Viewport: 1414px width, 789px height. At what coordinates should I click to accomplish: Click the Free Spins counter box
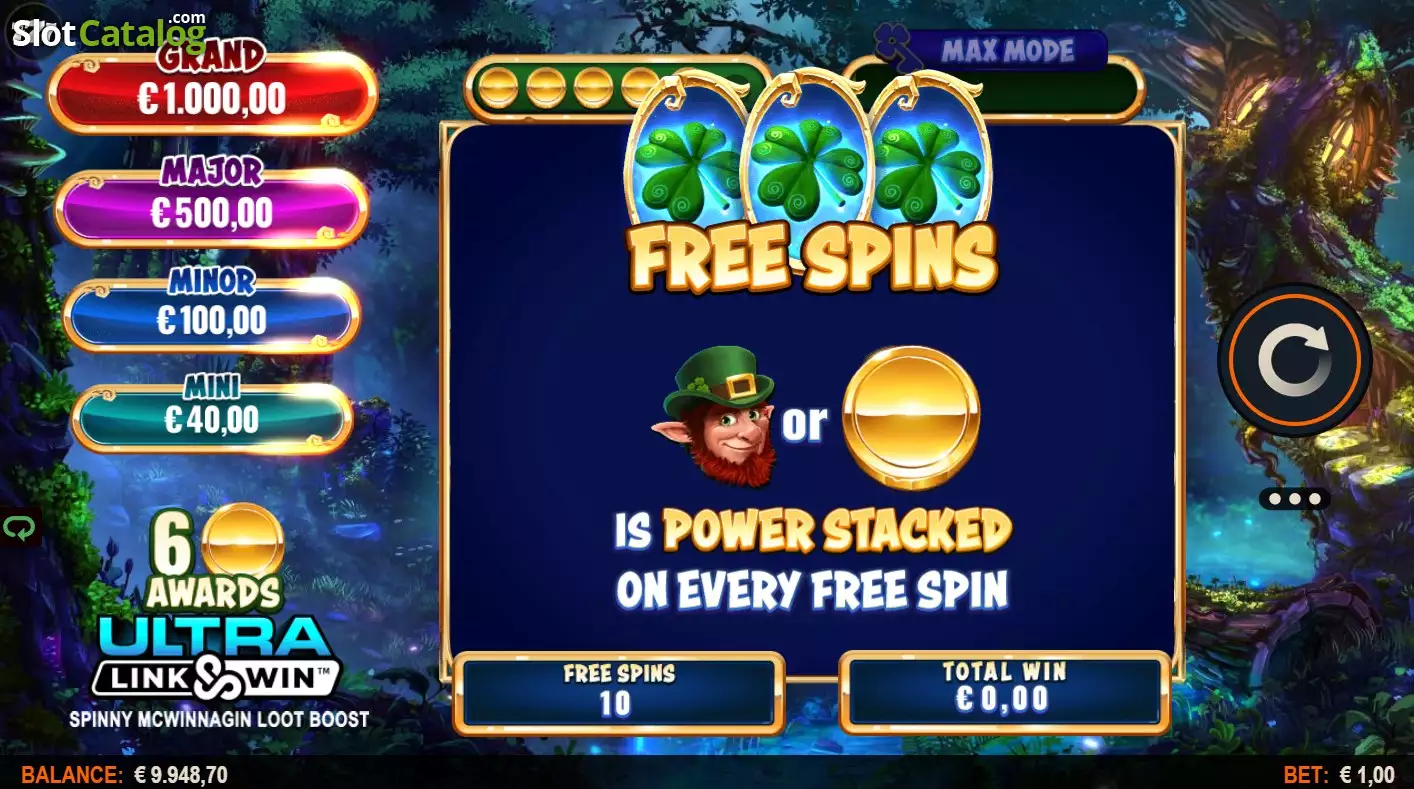(x=619, y=692)
